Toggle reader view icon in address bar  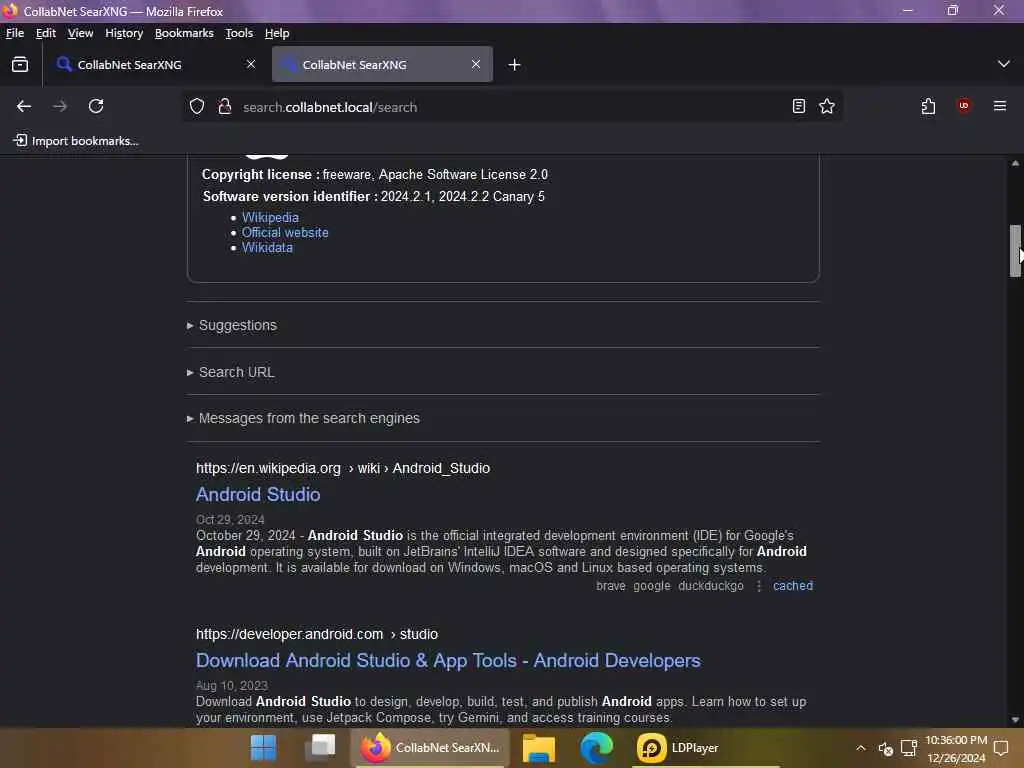(798, 106)
